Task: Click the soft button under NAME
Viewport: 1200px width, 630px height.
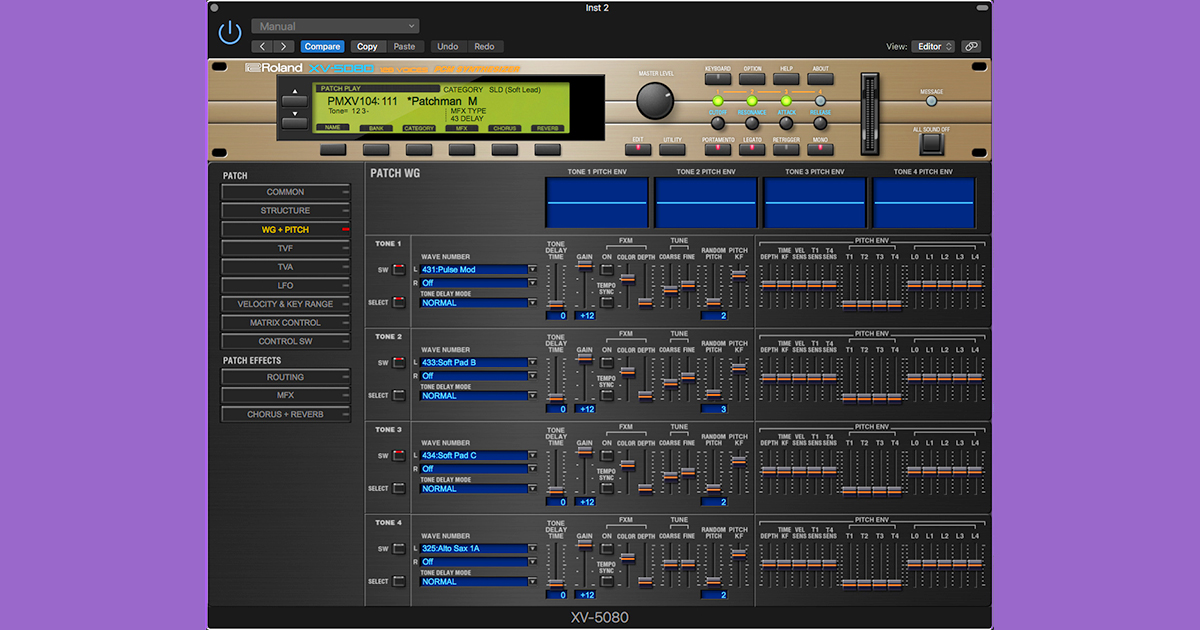Action: click(333, 149)
